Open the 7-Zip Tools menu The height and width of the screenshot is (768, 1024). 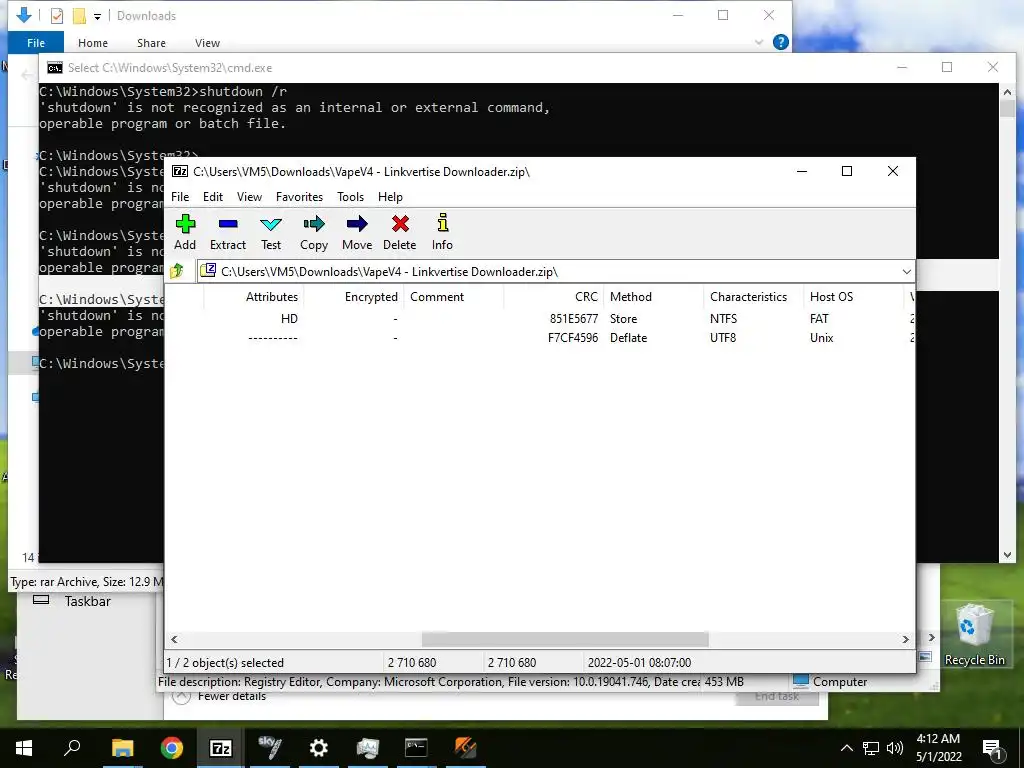click(x=350, y=197)
